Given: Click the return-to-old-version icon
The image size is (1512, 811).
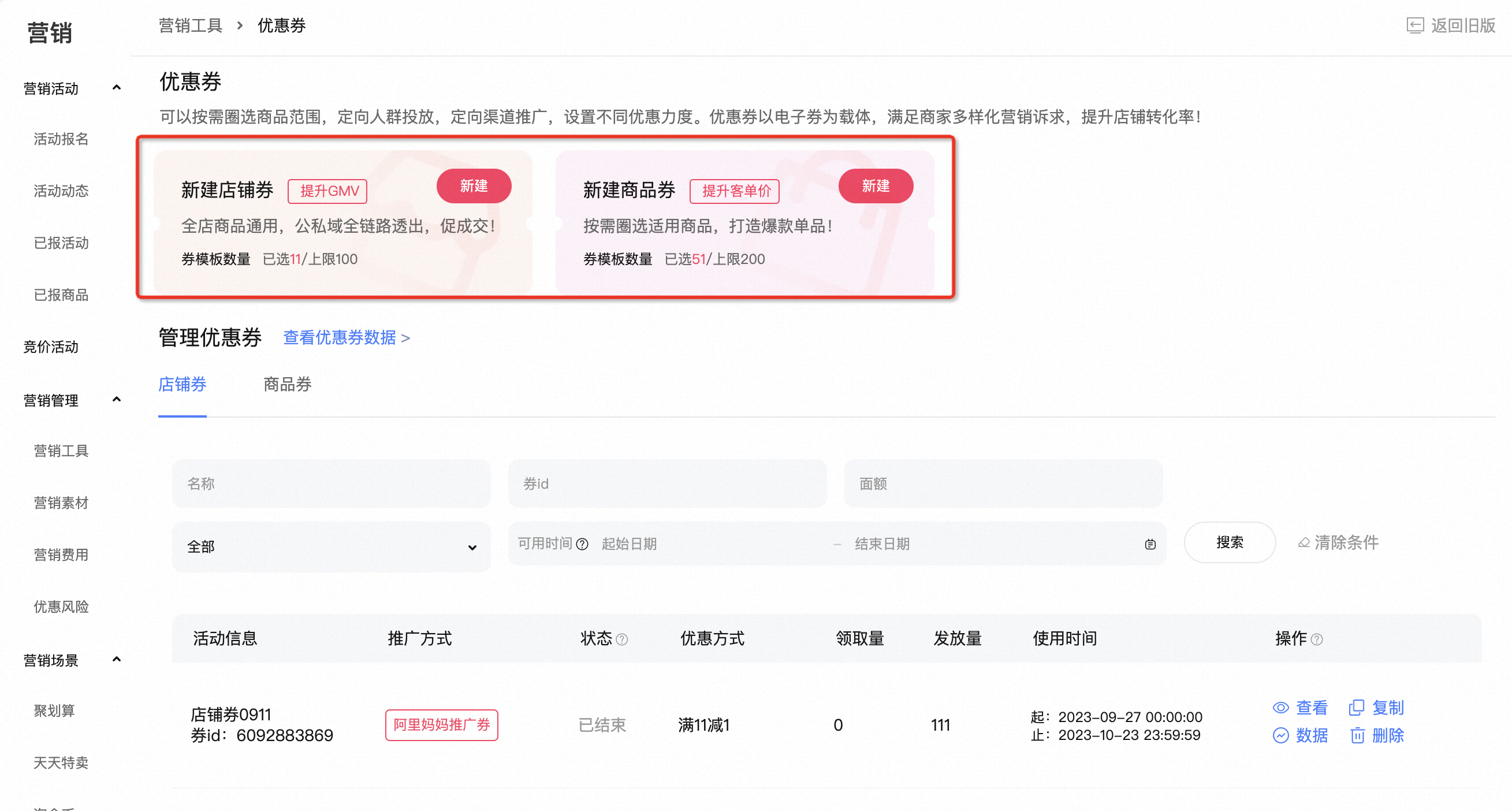Looking at the screenshot, I should 1415,25.
